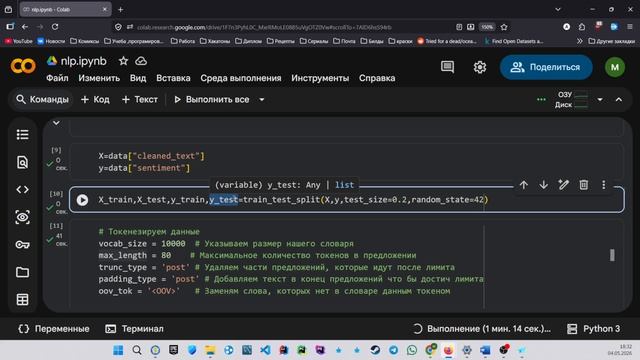Open the Files folder sidebar icon

click(x=22, y=272)
